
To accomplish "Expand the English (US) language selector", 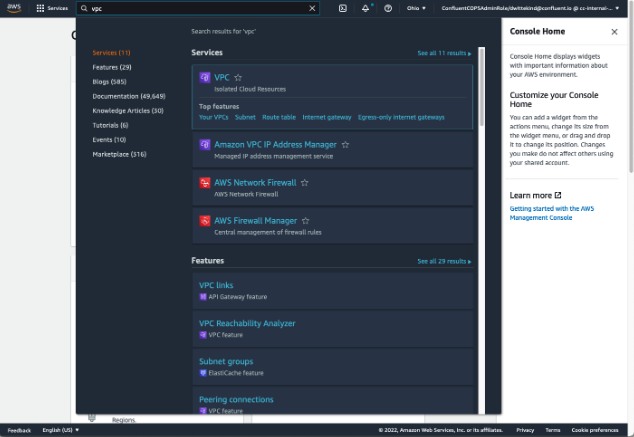I will coord(61,430).
